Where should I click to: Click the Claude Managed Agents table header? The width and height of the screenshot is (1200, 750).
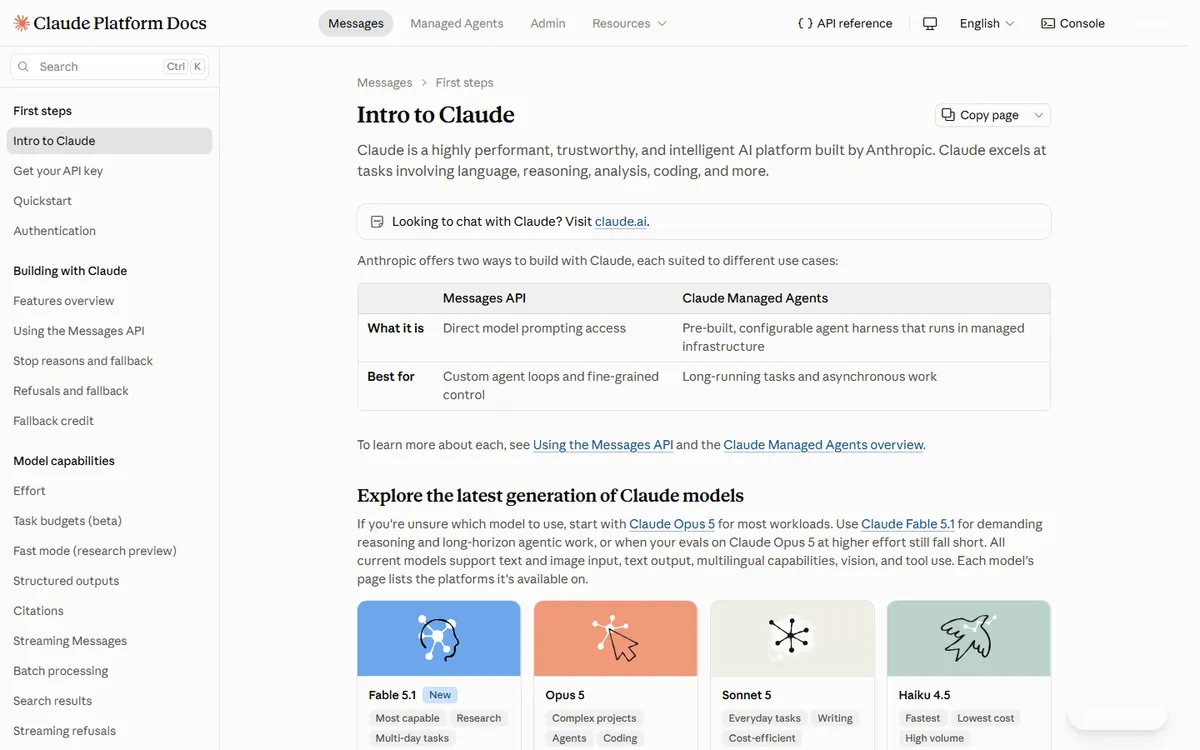click(x=755, y=298)
